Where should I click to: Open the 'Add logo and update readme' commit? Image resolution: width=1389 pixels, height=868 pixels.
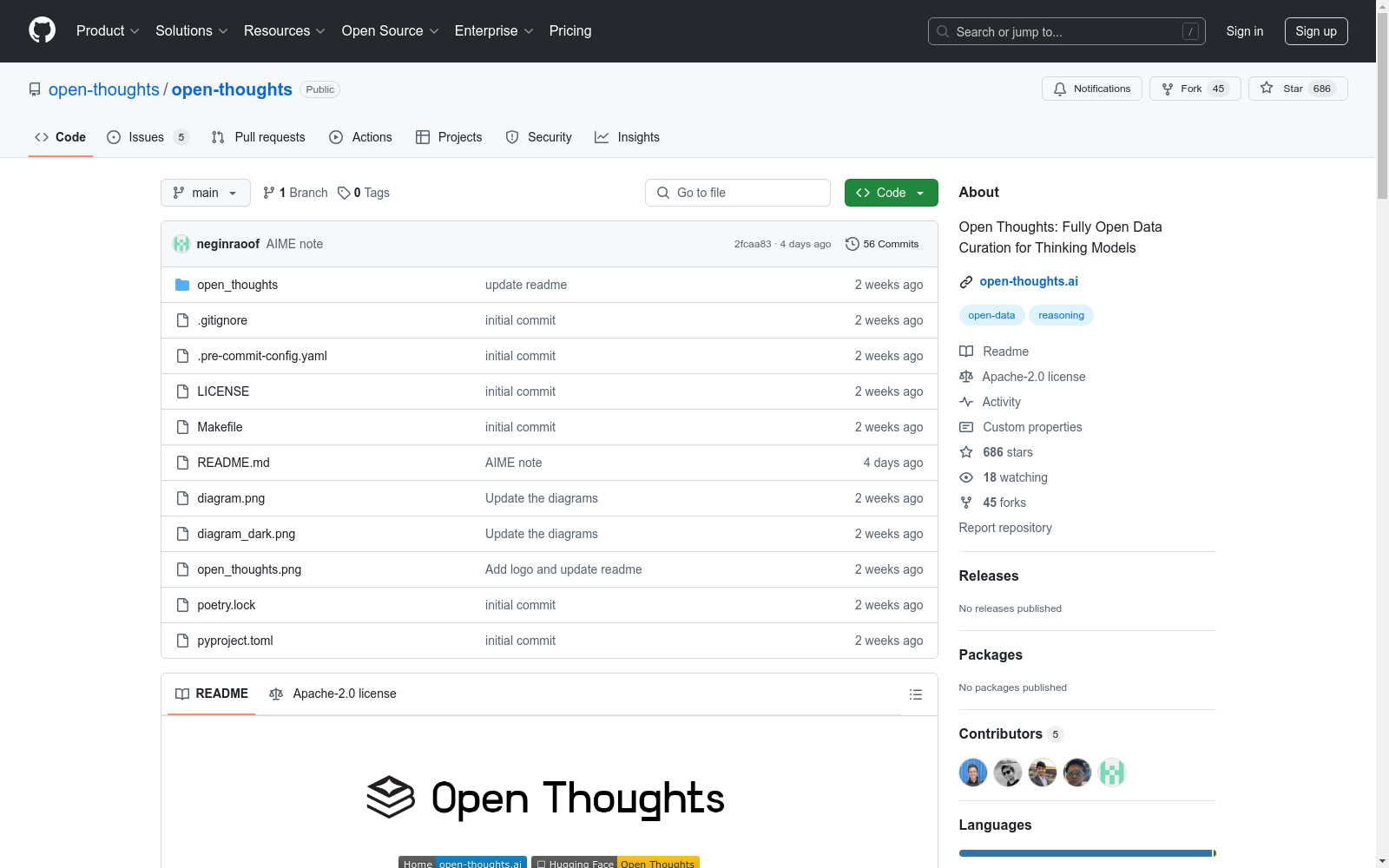[563, 569]
